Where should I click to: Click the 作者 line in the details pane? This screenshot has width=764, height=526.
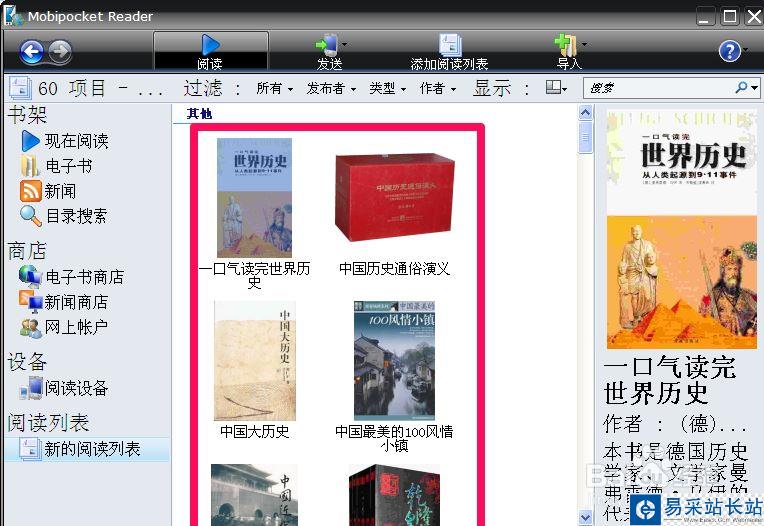675,424
